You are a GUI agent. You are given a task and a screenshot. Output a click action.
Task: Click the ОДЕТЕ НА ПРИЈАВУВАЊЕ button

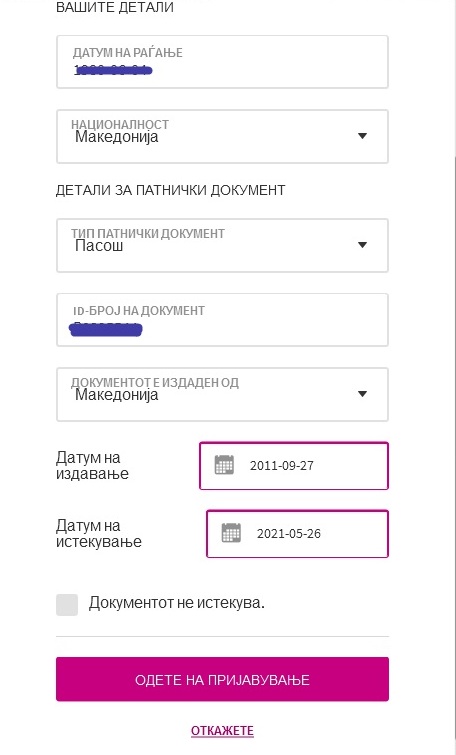click(222, 679)
